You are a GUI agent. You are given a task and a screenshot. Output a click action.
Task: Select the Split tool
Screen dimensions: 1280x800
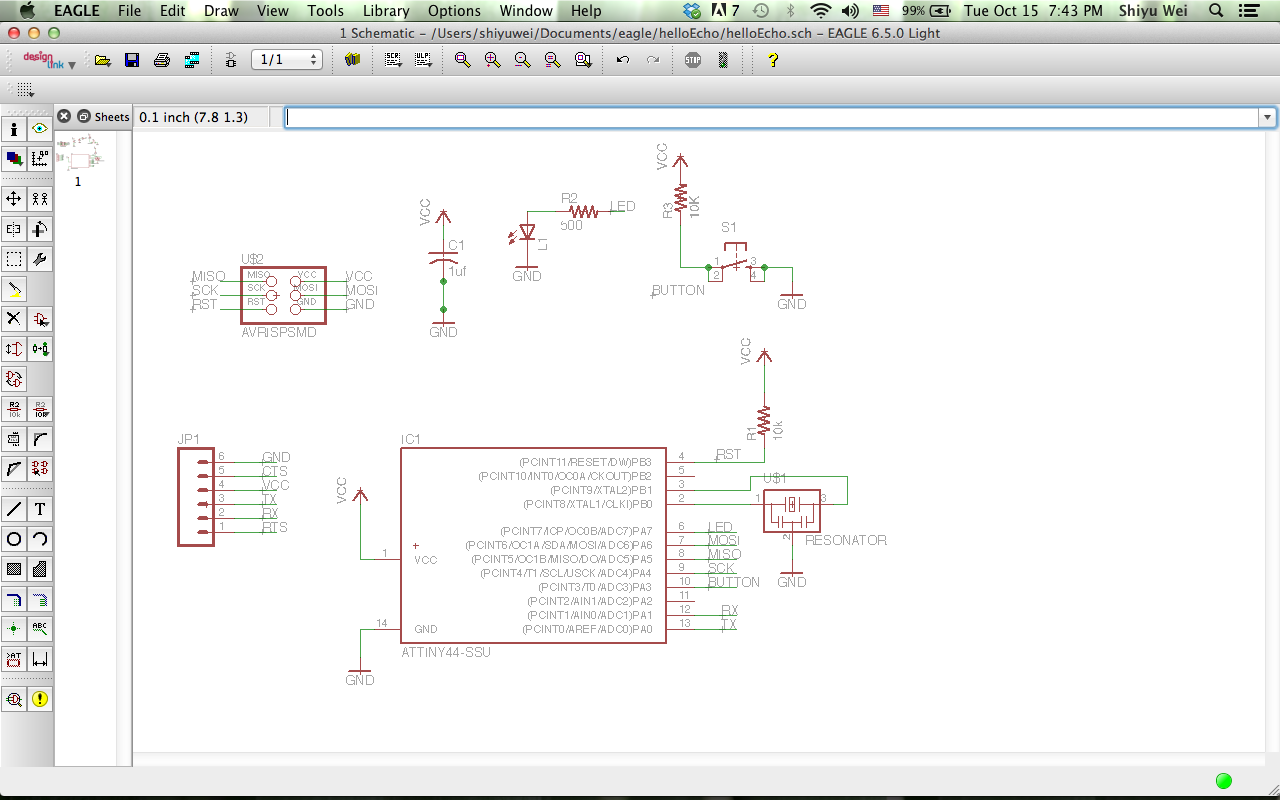14,468
